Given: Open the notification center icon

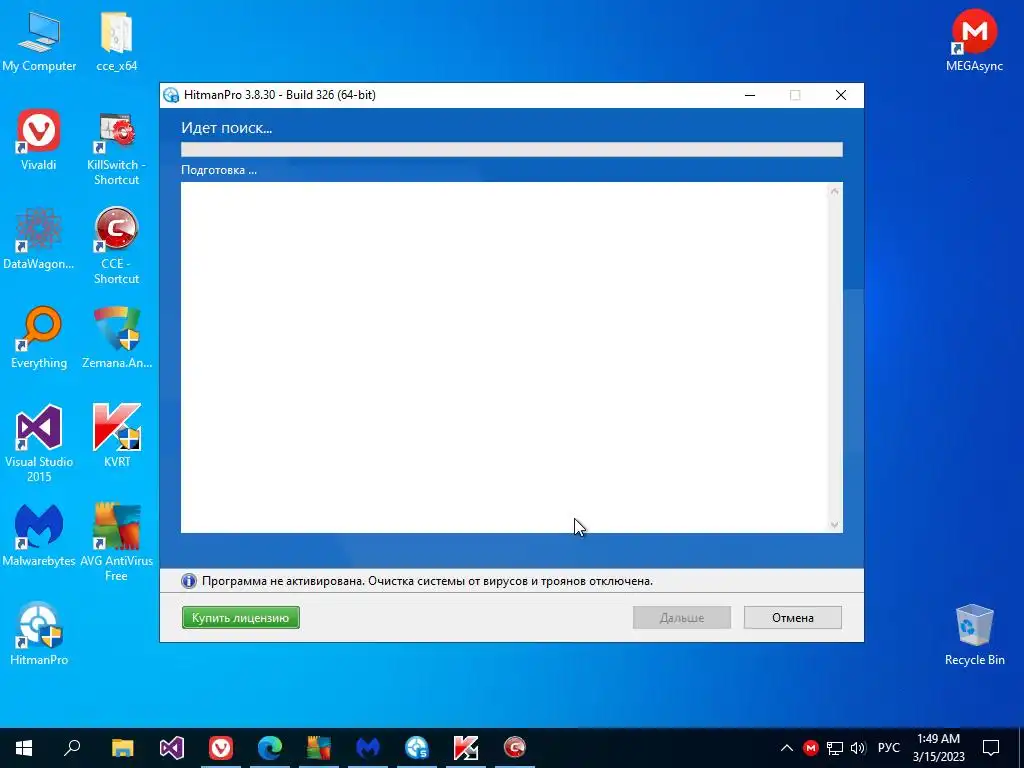Looking at the screenshot, I should (991, 748).
